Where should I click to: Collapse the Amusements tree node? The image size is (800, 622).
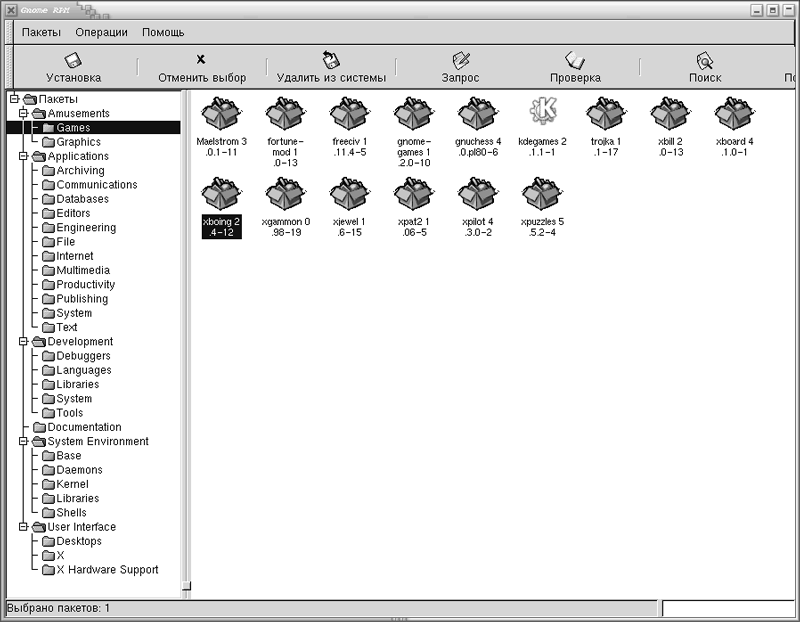[x=24, y=114]
